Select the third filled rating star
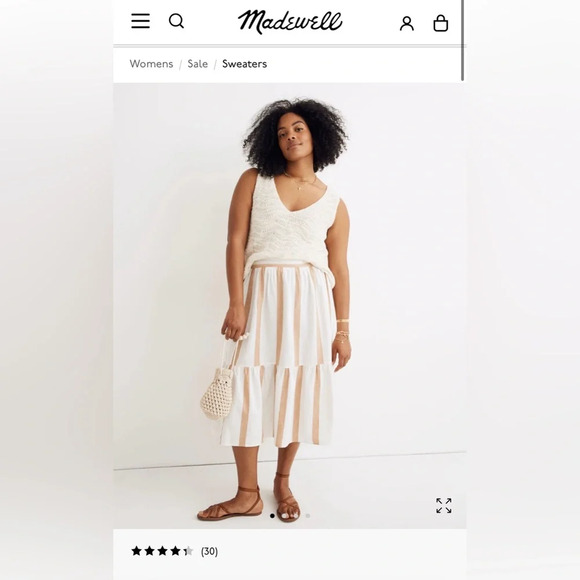This screenshot has width=580, height=580. tap(162, 551)
